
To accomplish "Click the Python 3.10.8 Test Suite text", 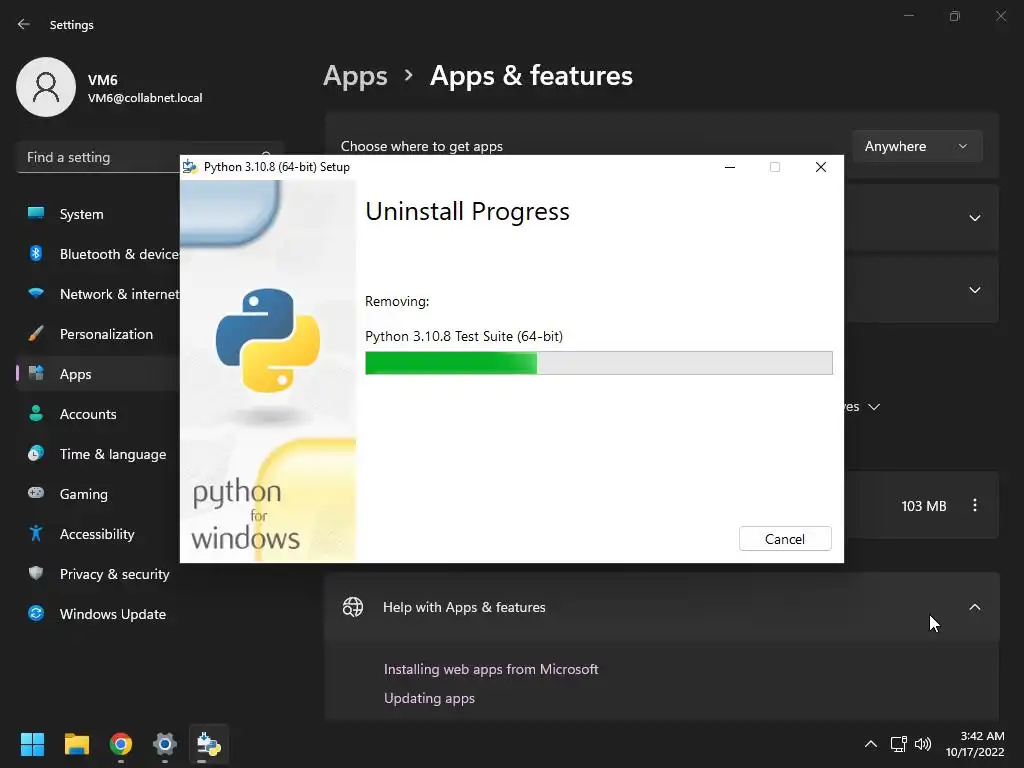I will 464,336.
